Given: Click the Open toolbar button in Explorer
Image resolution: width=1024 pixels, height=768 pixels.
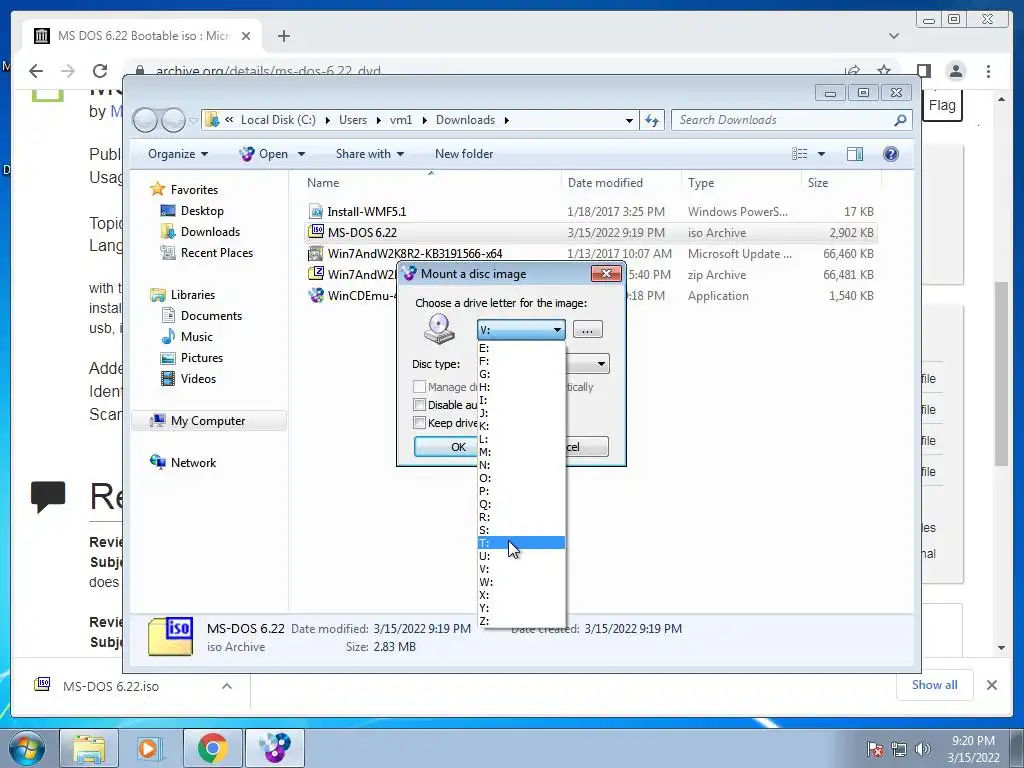Looking at the screenshot, I should 263,154.
